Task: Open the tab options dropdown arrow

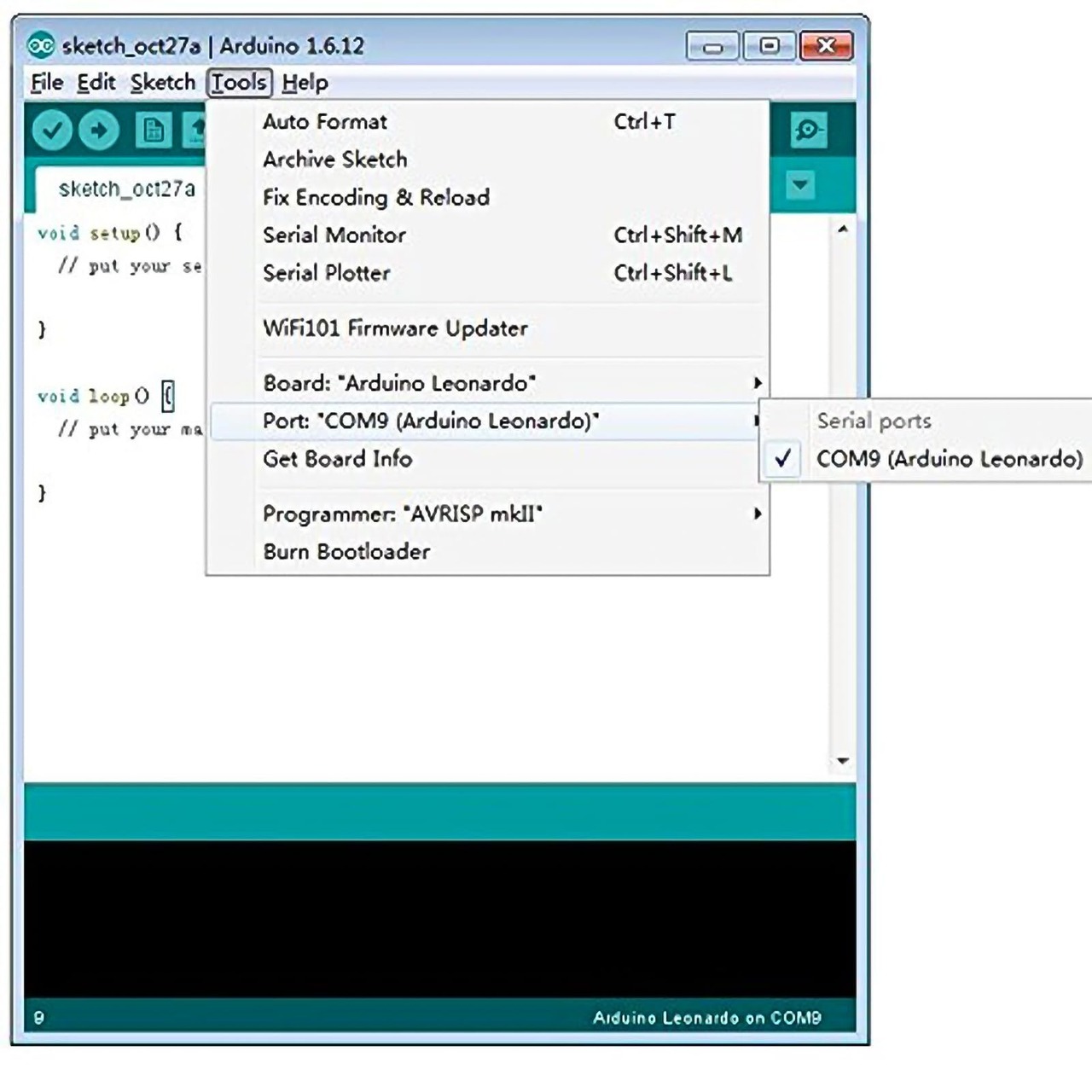Action: pyautogui.click(x=800, y=184)
